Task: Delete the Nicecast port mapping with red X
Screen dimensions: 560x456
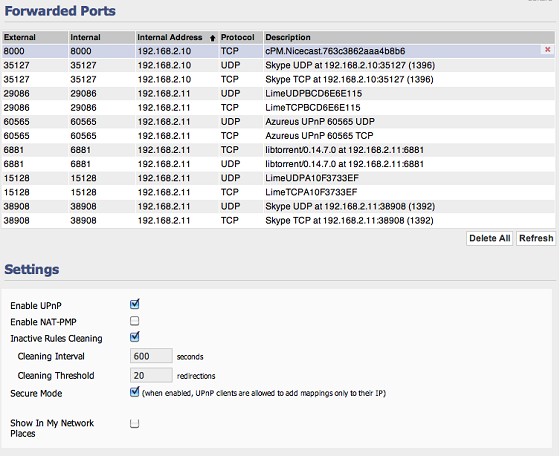Action: pos(547,50)
